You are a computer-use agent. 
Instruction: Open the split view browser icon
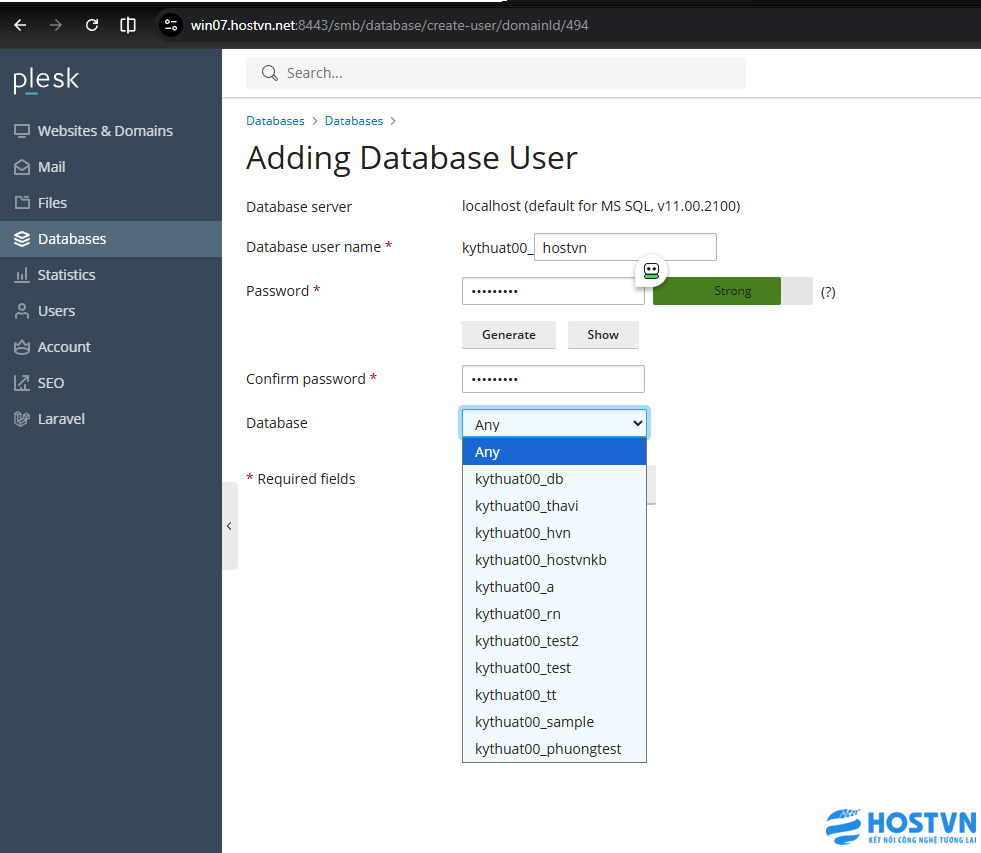[128, 25]
